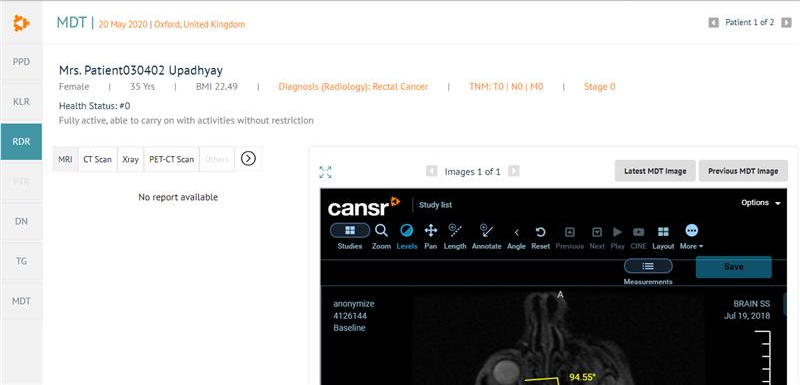Open the Options dropdown

pos(761,203)
